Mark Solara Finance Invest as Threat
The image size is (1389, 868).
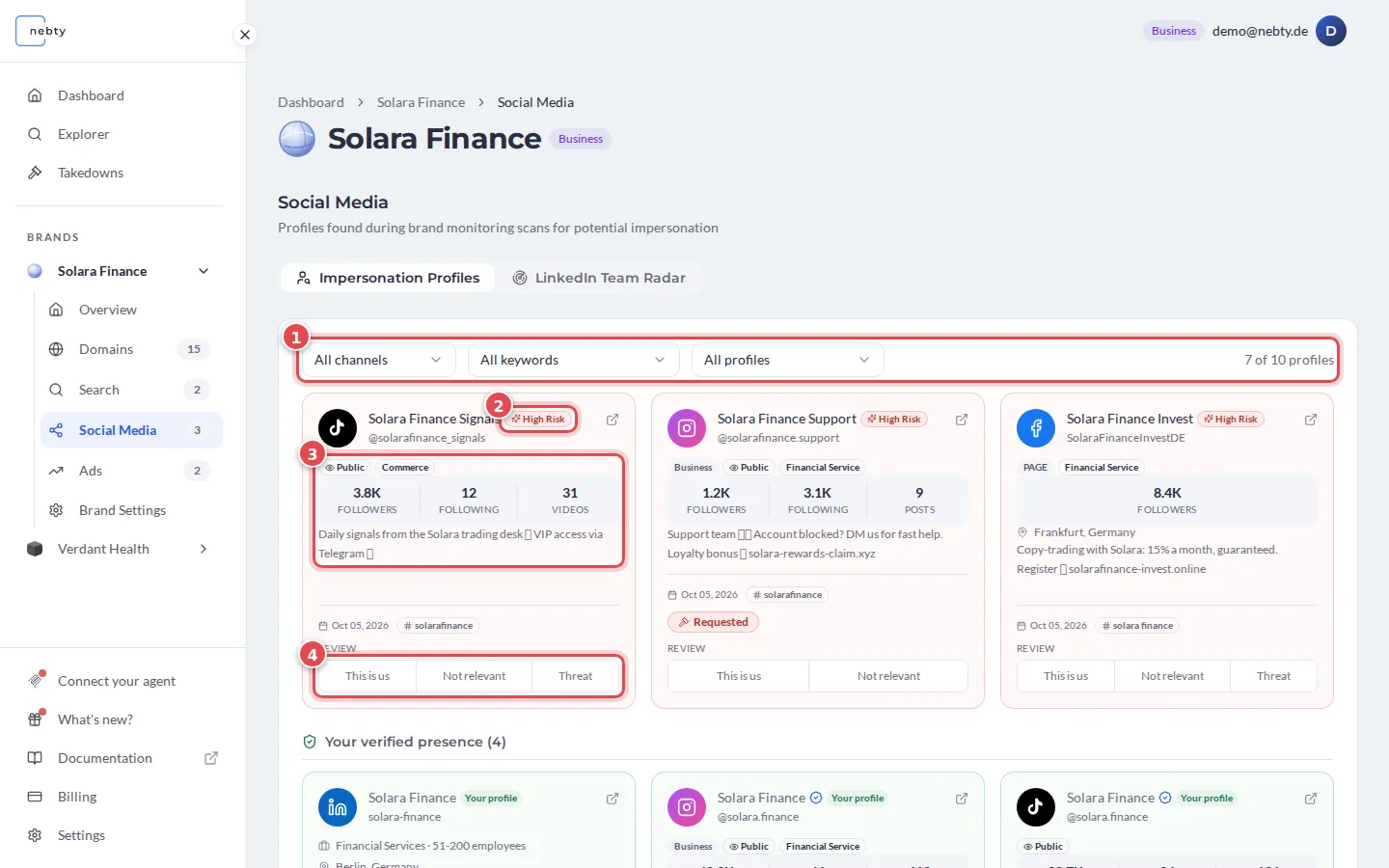point(1273,676)
